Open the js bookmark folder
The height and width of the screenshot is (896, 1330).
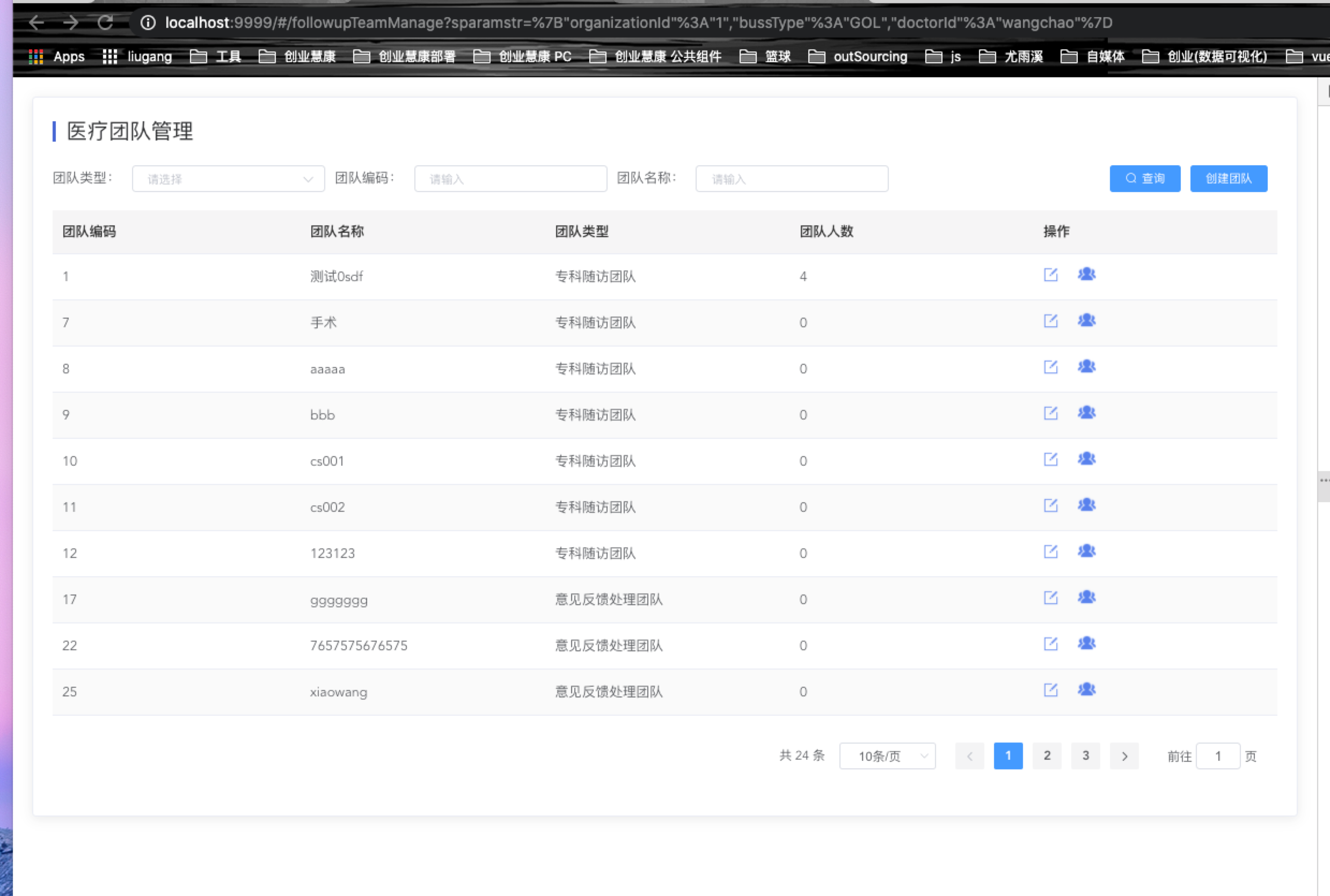pyautogui.click(x=943, y=56)
